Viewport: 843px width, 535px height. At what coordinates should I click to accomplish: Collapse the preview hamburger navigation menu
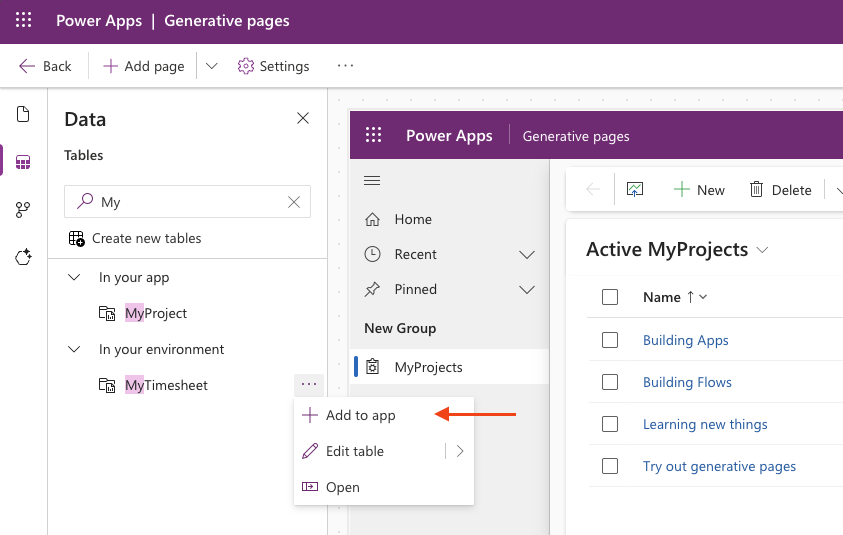tap(372, 181)
